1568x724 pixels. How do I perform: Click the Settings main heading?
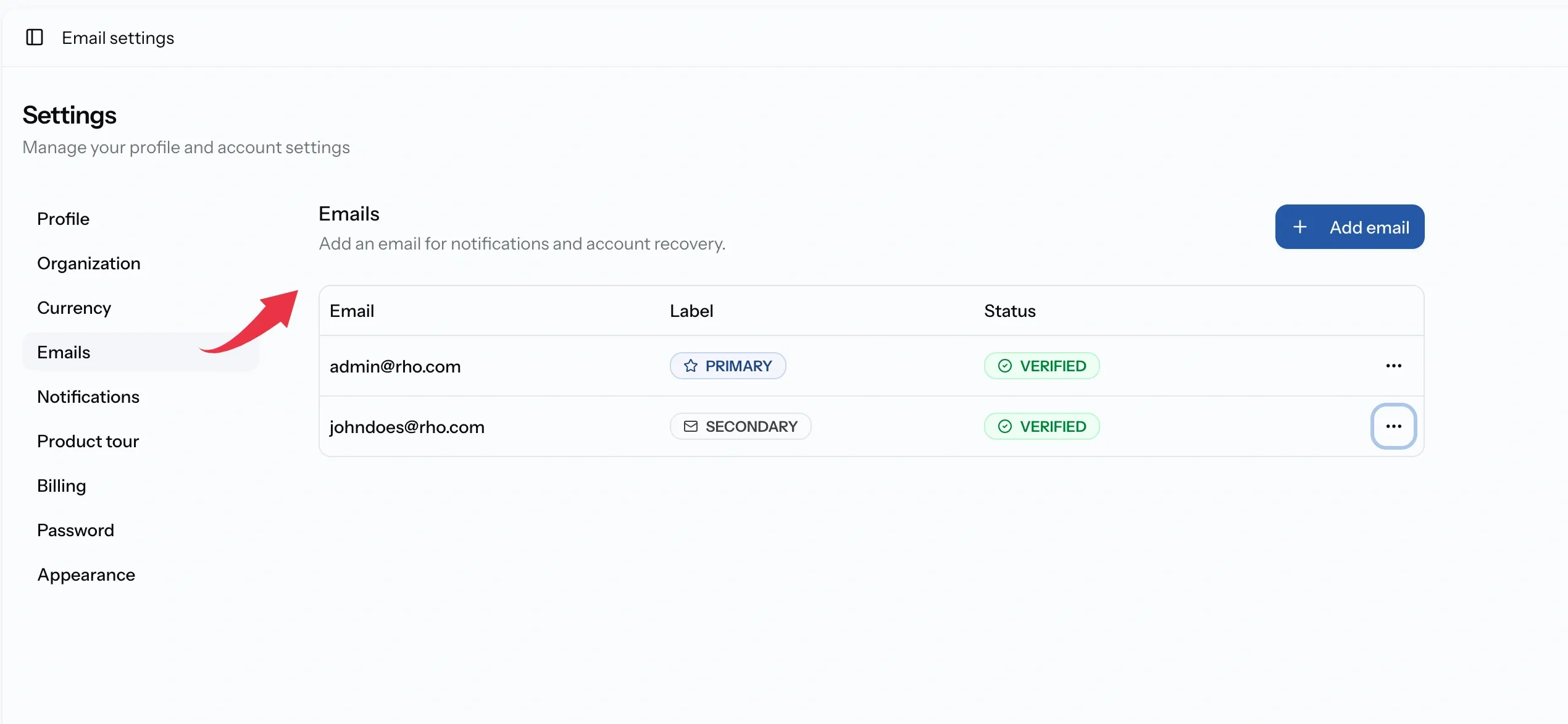69,116
